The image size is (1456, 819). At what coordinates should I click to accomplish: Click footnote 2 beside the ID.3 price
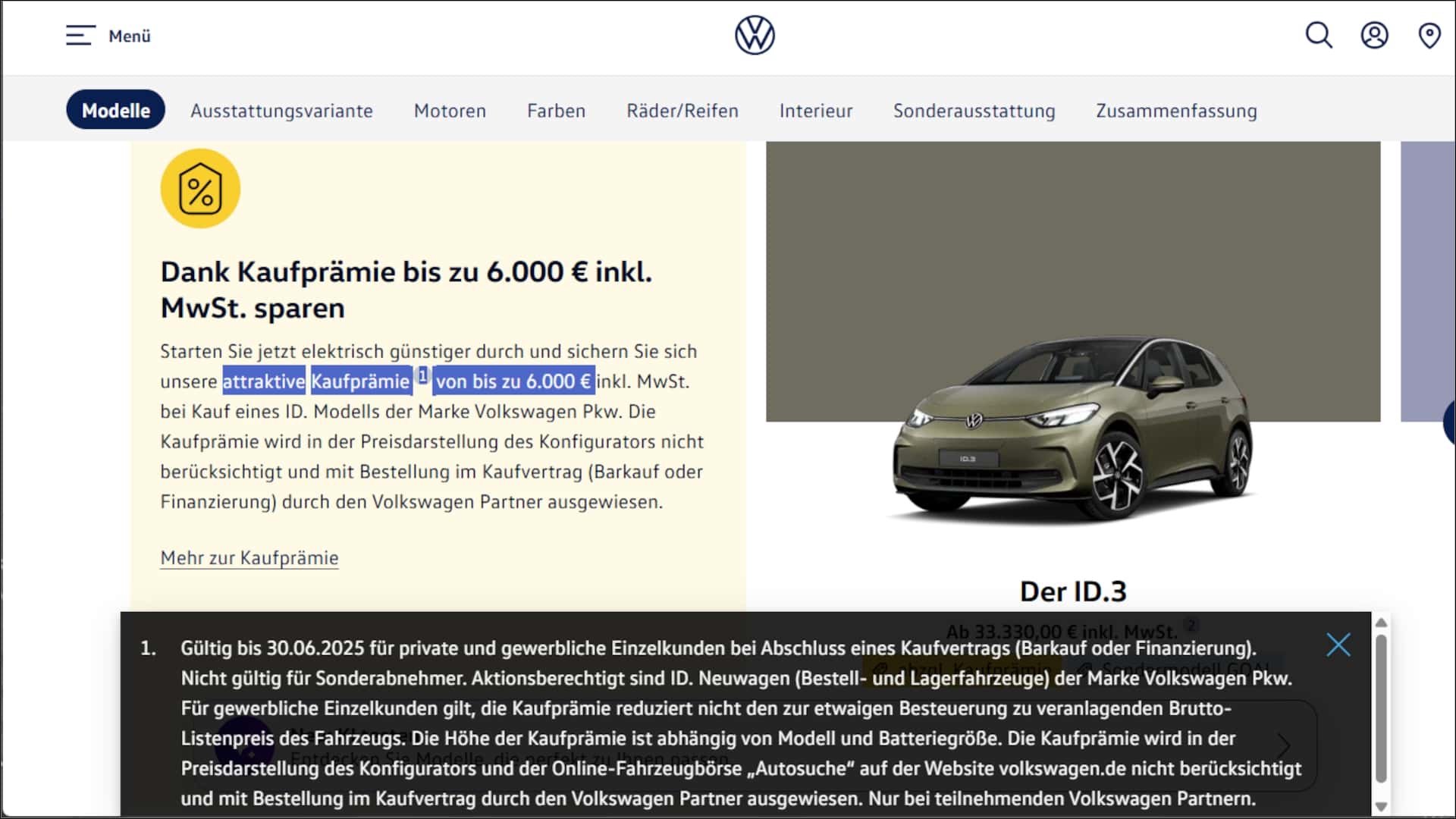(x=1192, y=625)
